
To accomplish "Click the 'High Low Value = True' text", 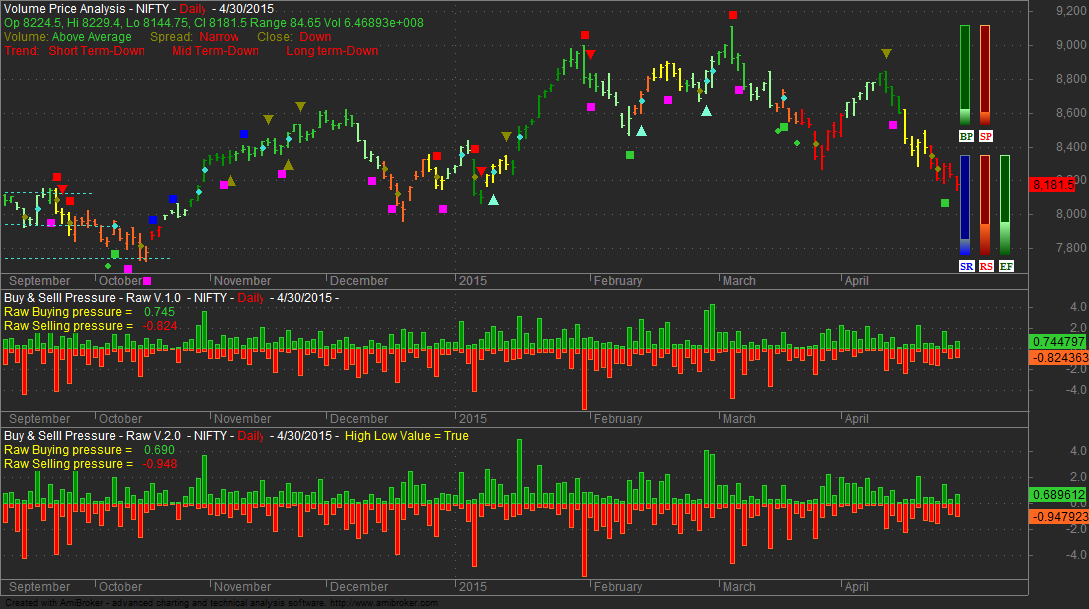I will 407,436.
